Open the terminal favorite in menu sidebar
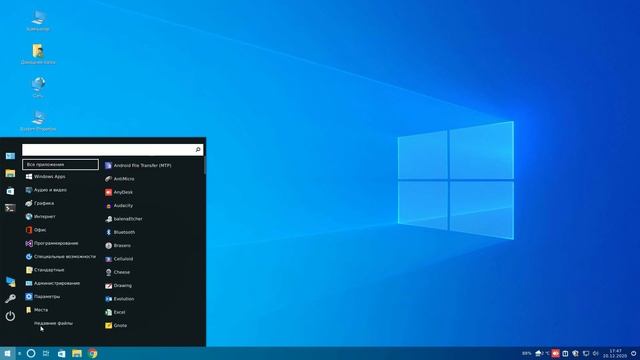This screenshot has height=360, width=640. click(x=10, y=208)
